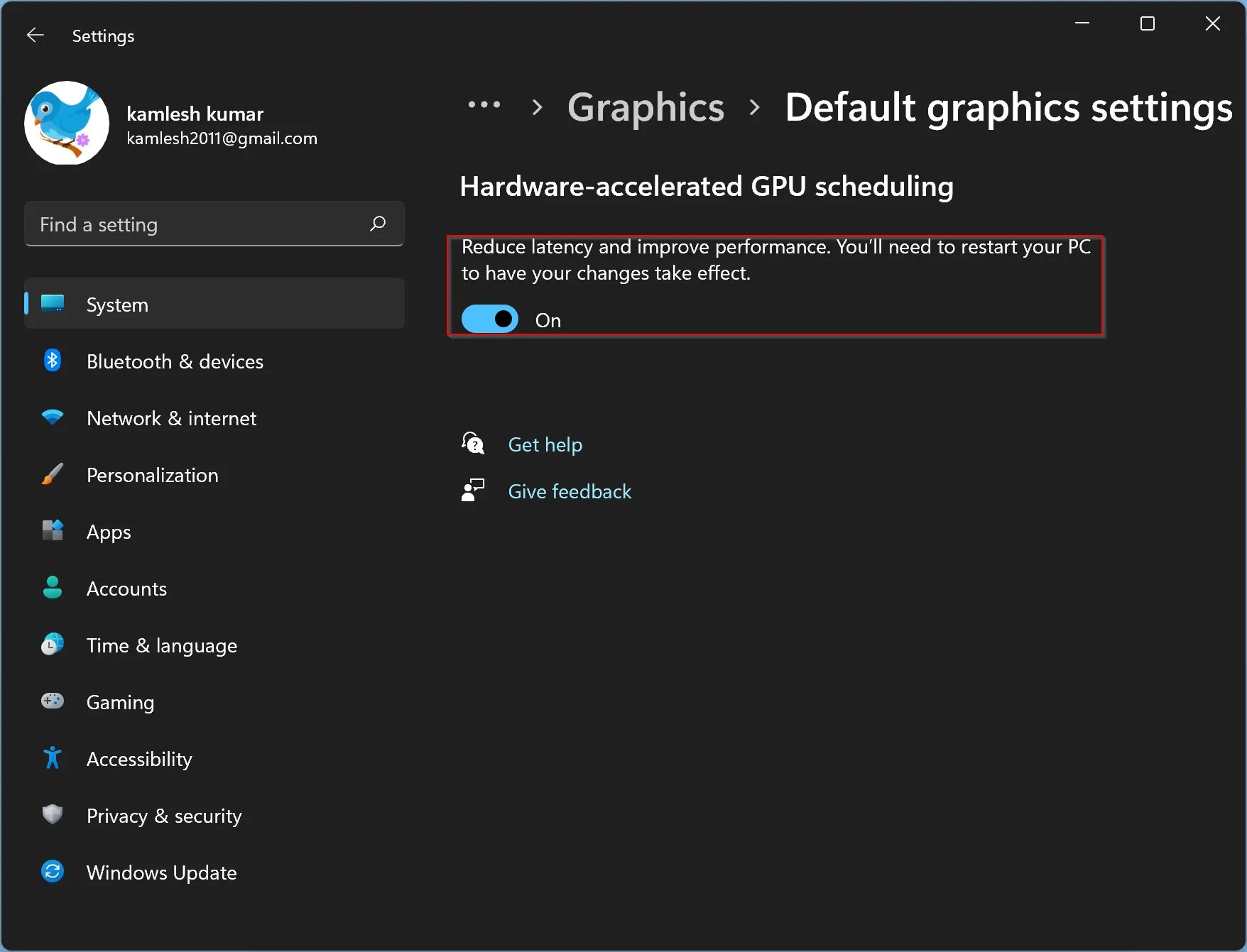Expand the breadcrumb ellipsis menu

tap(484, 106)
